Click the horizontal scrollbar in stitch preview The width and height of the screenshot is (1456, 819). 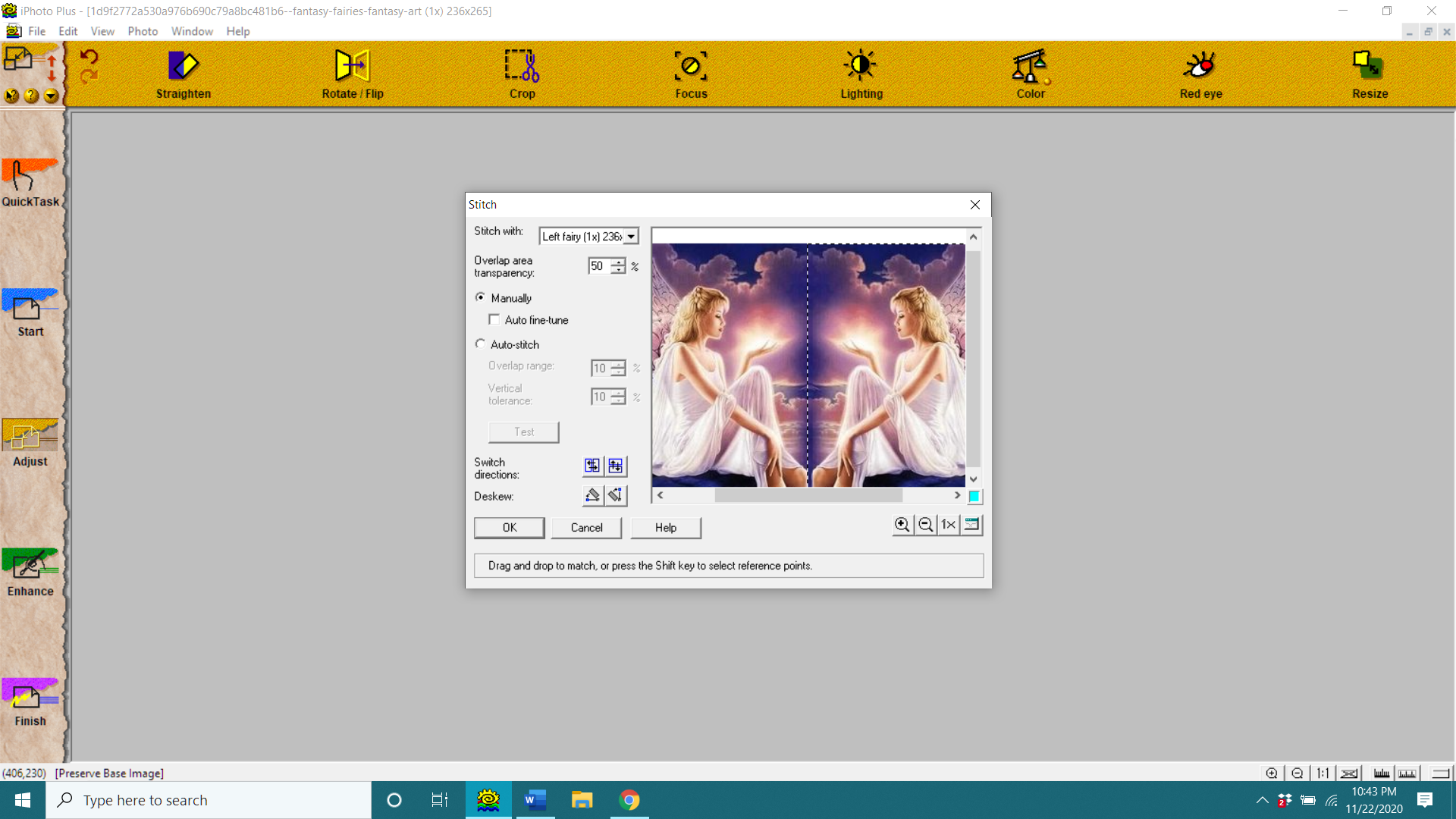point(808,495)
